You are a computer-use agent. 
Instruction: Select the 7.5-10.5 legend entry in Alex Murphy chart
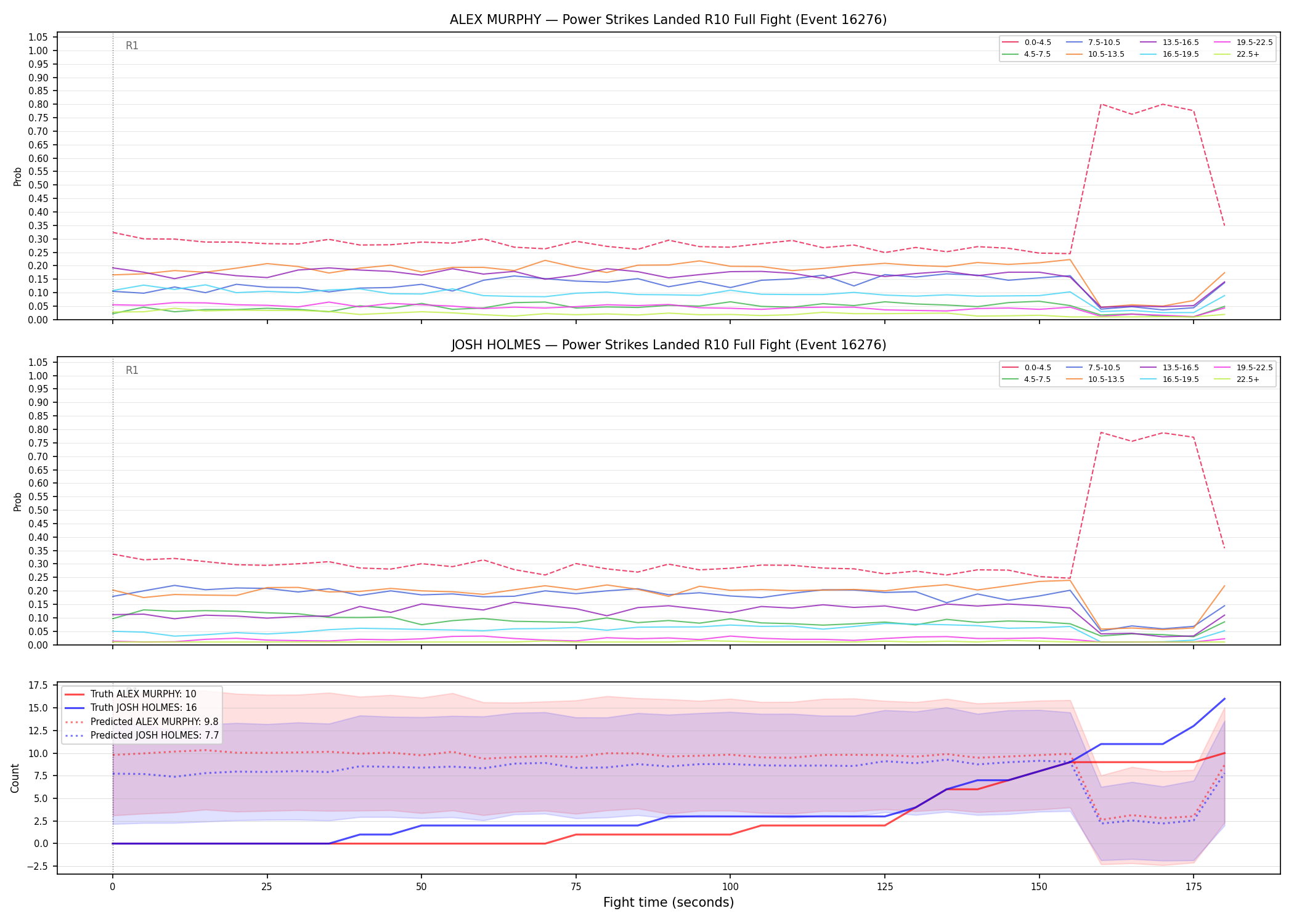(x=1093, y=43)
